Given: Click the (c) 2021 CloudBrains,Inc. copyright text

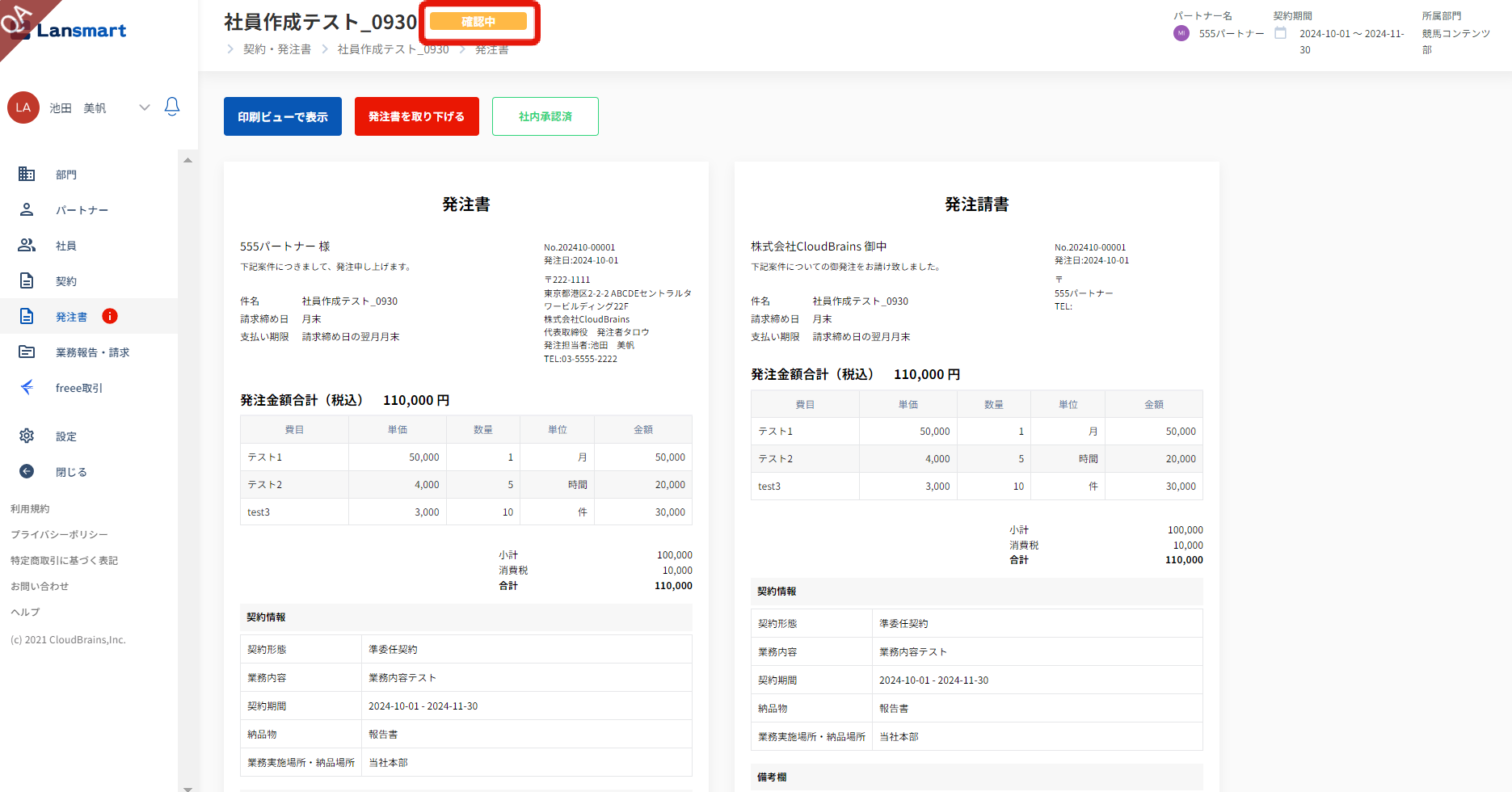Looking at the screenshot, I should click(x=68, y=639).
